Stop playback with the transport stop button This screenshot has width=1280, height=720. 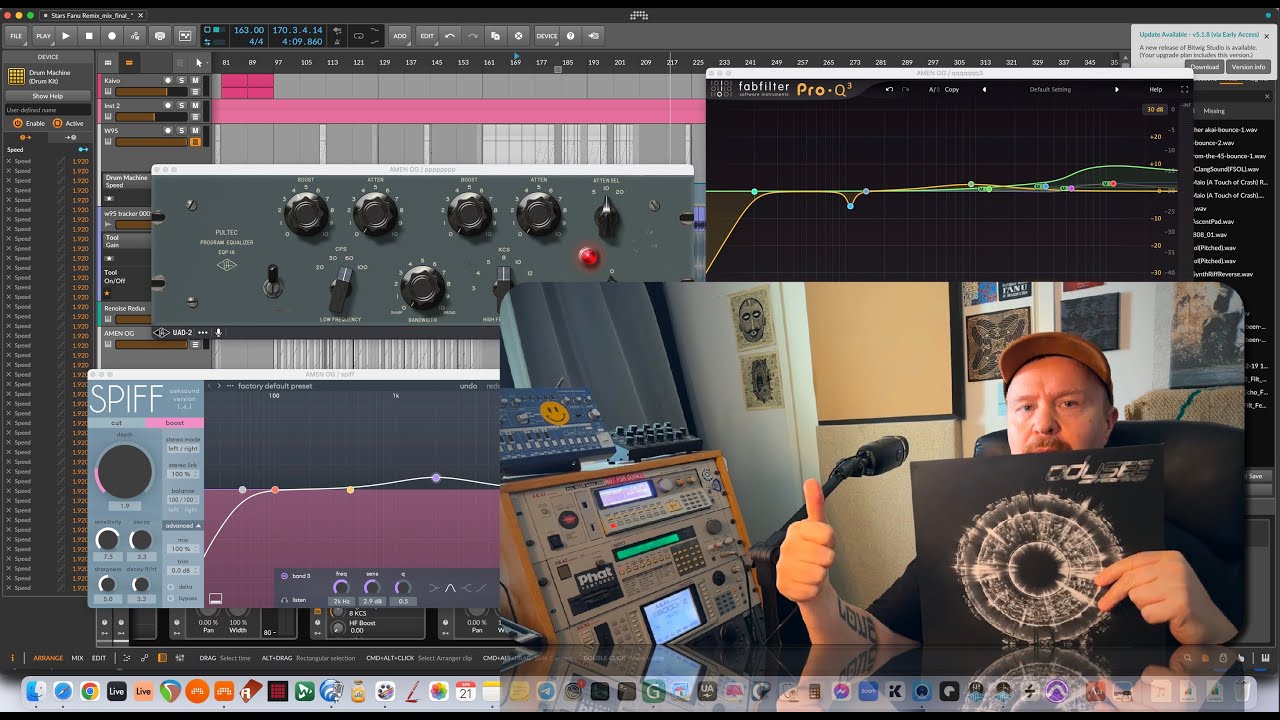click(89, 36)
